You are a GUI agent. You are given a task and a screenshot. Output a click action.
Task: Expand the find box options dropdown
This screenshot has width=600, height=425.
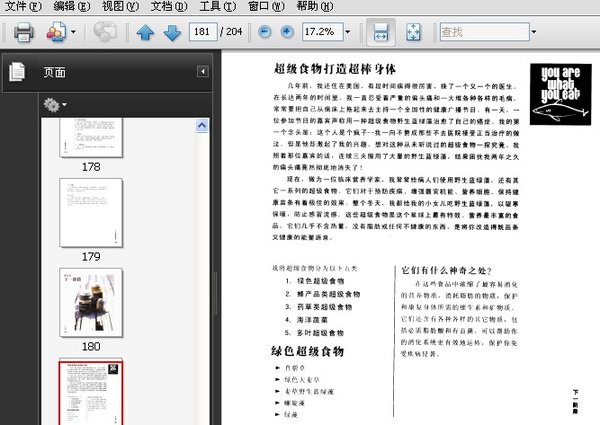click(533, 32)
